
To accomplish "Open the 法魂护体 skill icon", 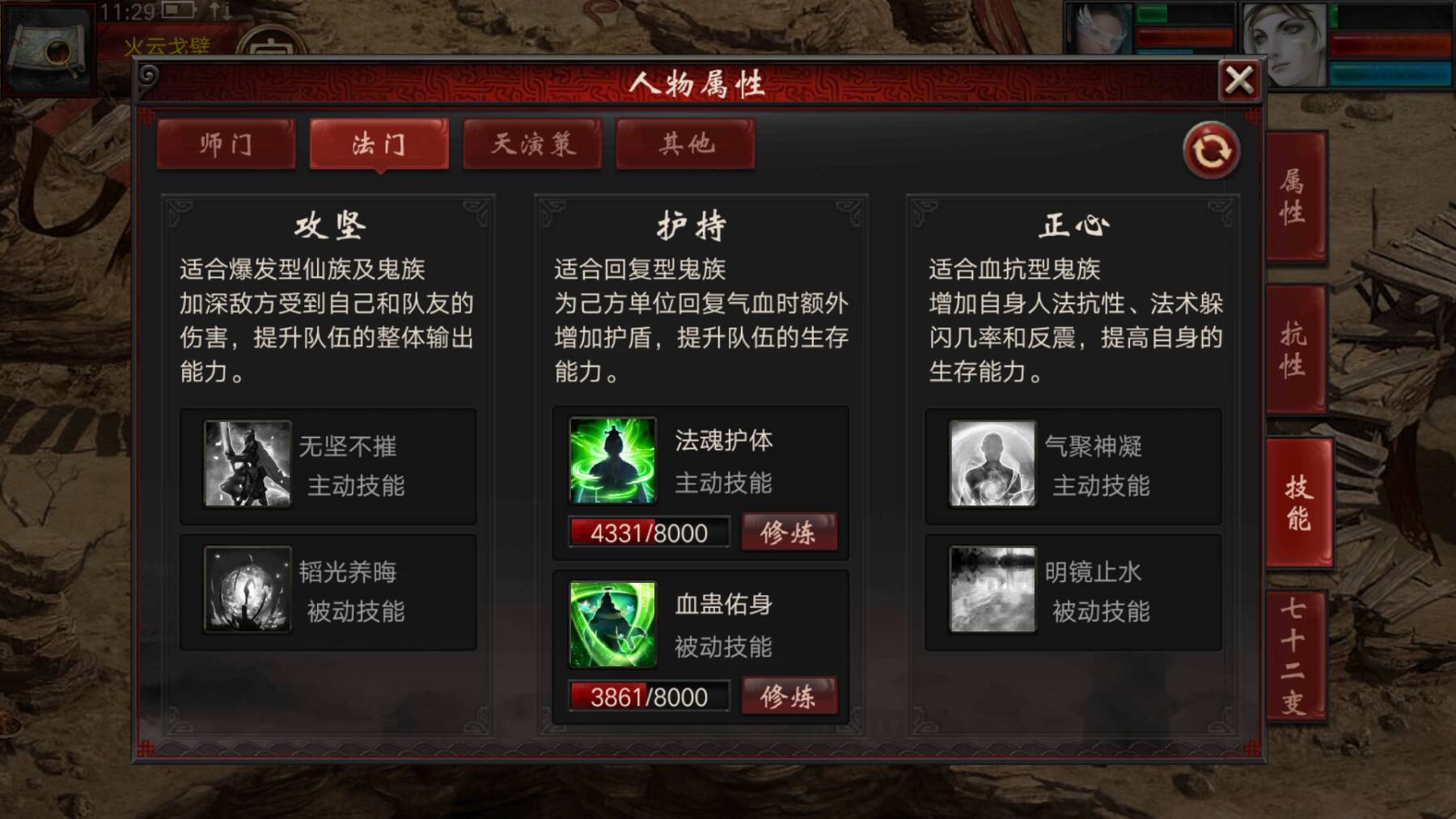I will 612,461.
